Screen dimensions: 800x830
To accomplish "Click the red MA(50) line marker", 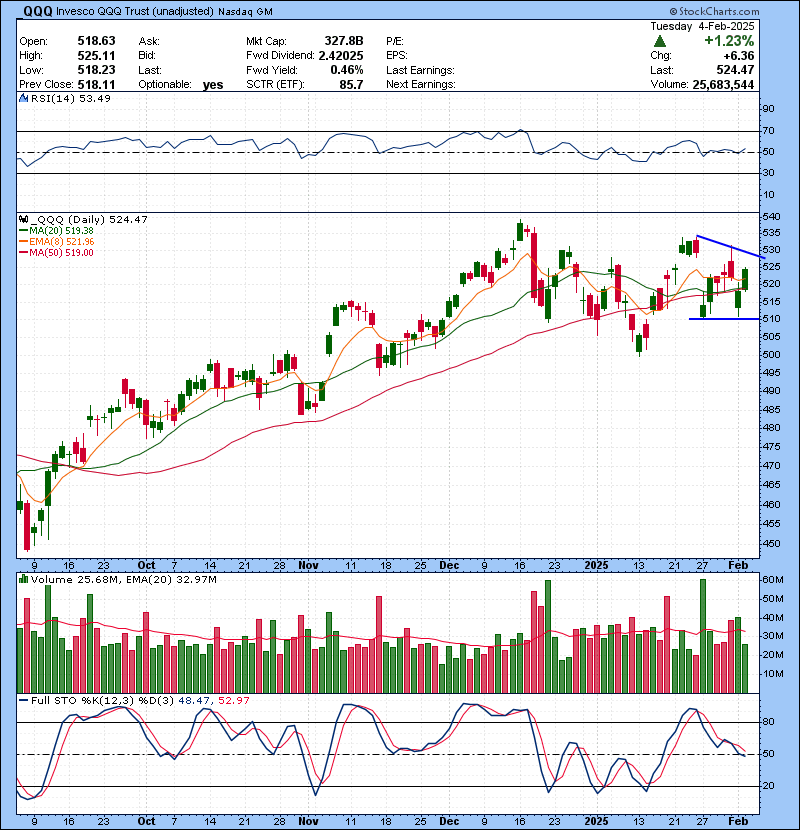I will 25,251.
